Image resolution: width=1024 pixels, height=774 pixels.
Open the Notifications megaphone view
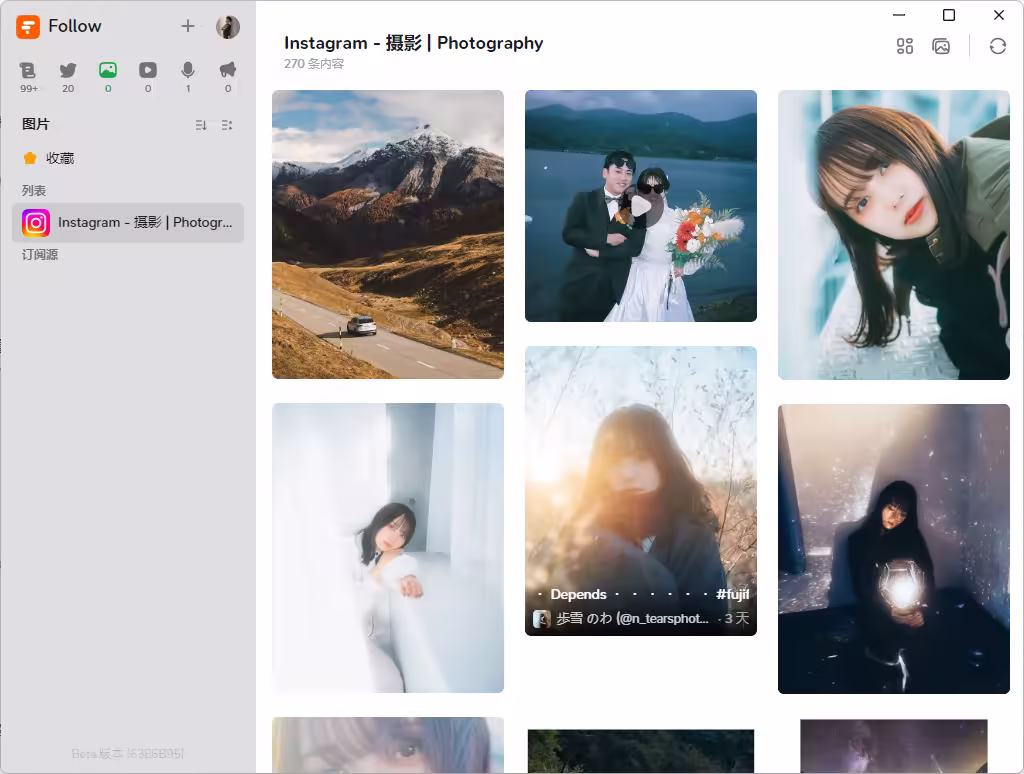coord(228,71)
